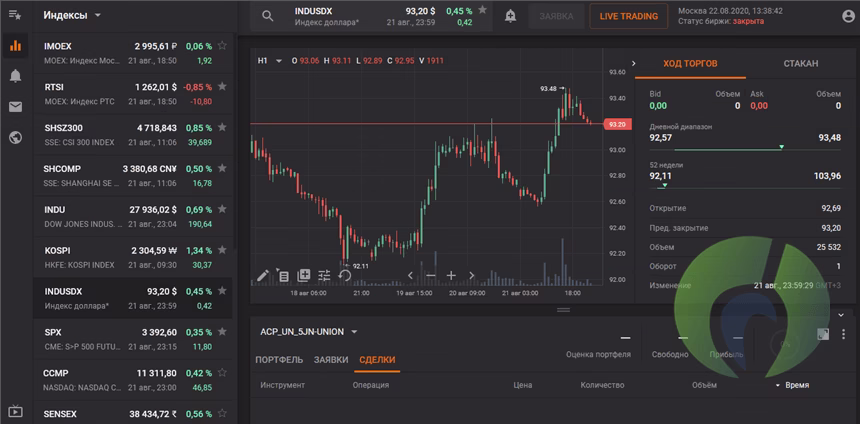Toggle favorite star for SPX

pyautogui.click(x=222, y=331)
